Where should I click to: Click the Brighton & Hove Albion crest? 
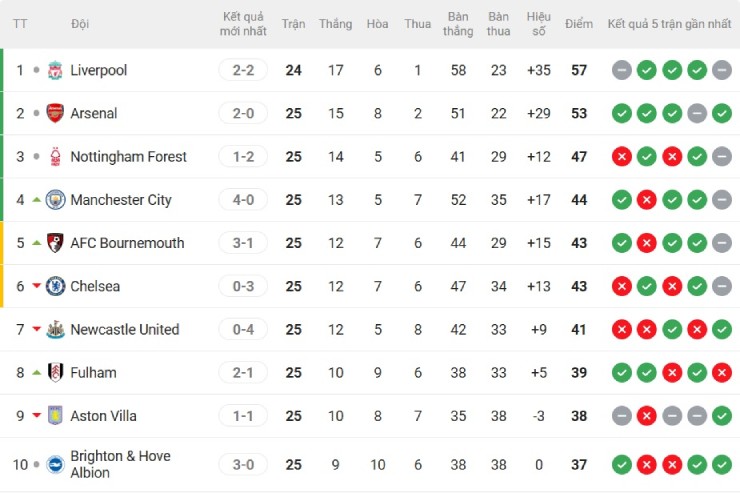tap(55, 464)
